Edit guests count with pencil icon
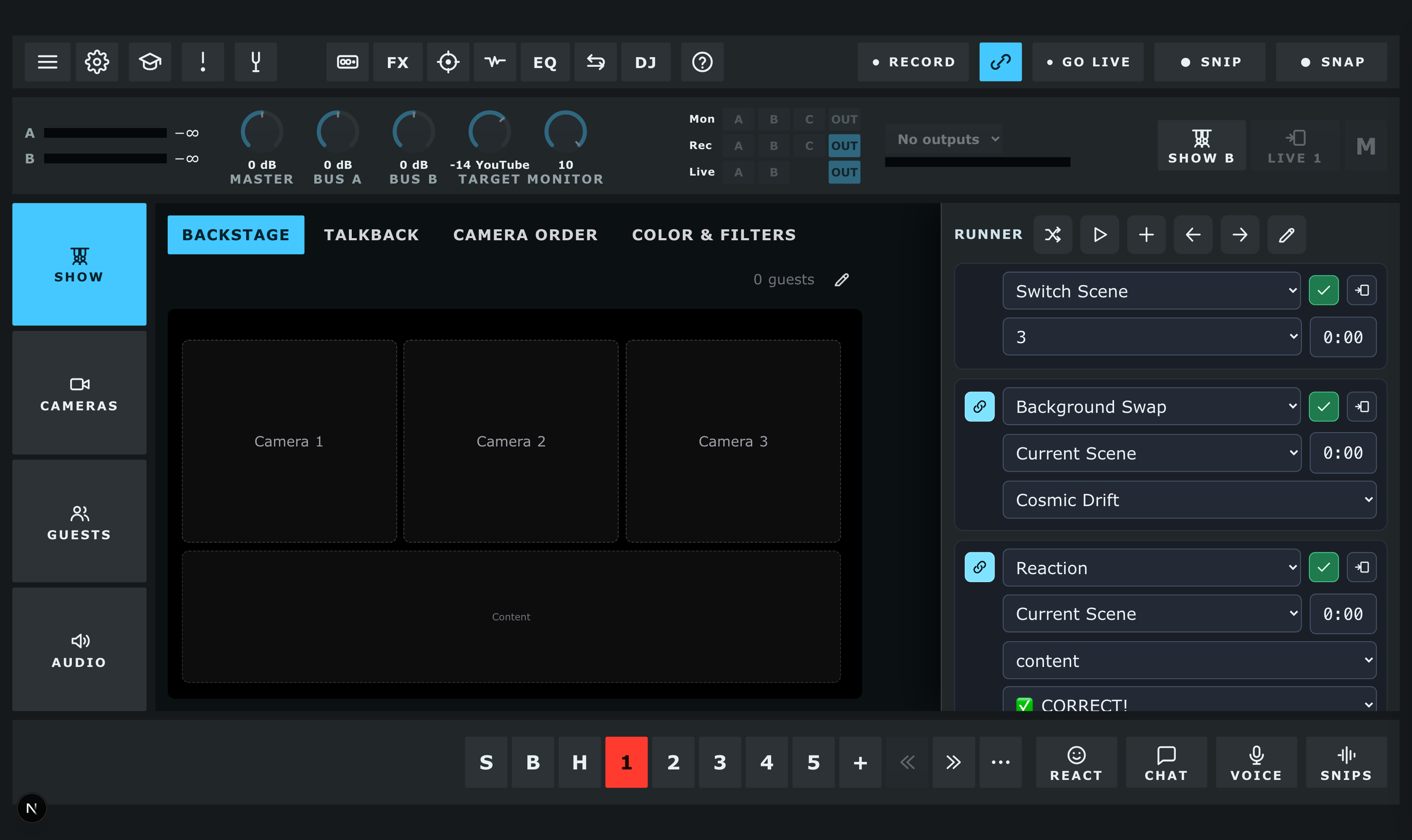 pyautogui.click(x=842, y=280)
